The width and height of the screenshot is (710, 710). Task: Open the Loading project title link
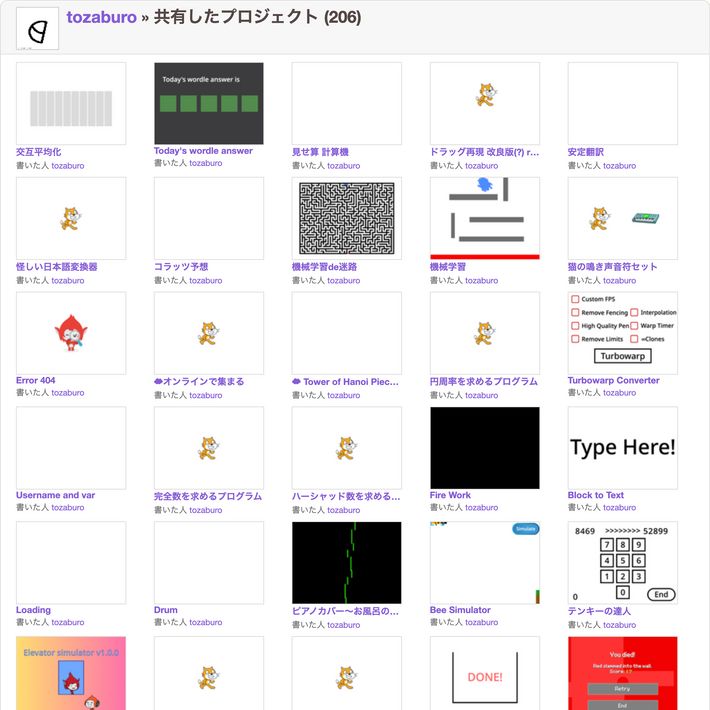point(34,610)
